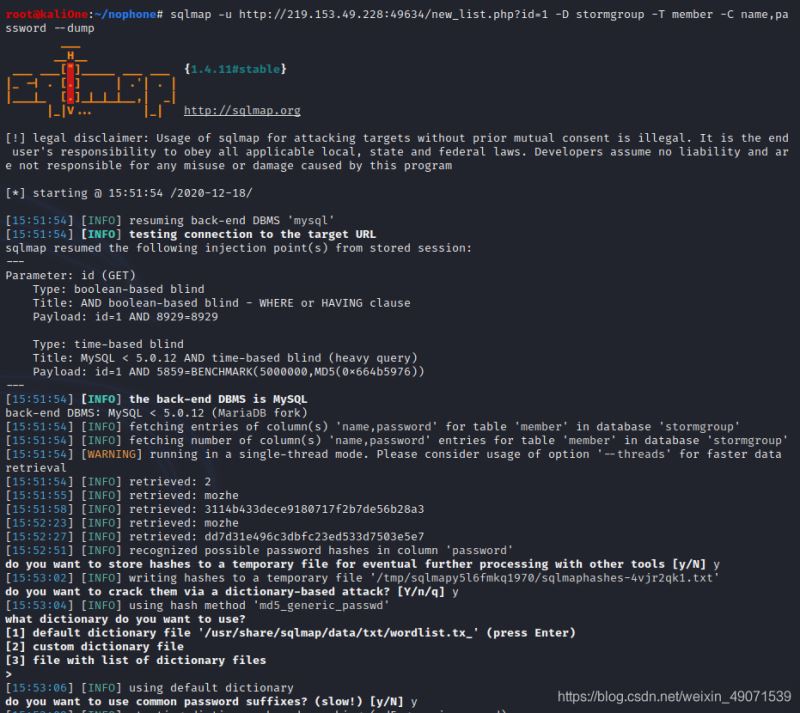Click option [3] file with list of dictionary files
800x713 pixels.
tap(135, 661)
